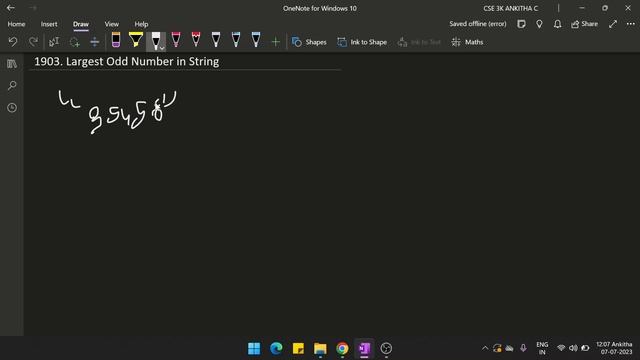Launch Microsoft Edge from the taskbar
The height and width of the screenshot is (360, 640).
(x=276, y=348)
